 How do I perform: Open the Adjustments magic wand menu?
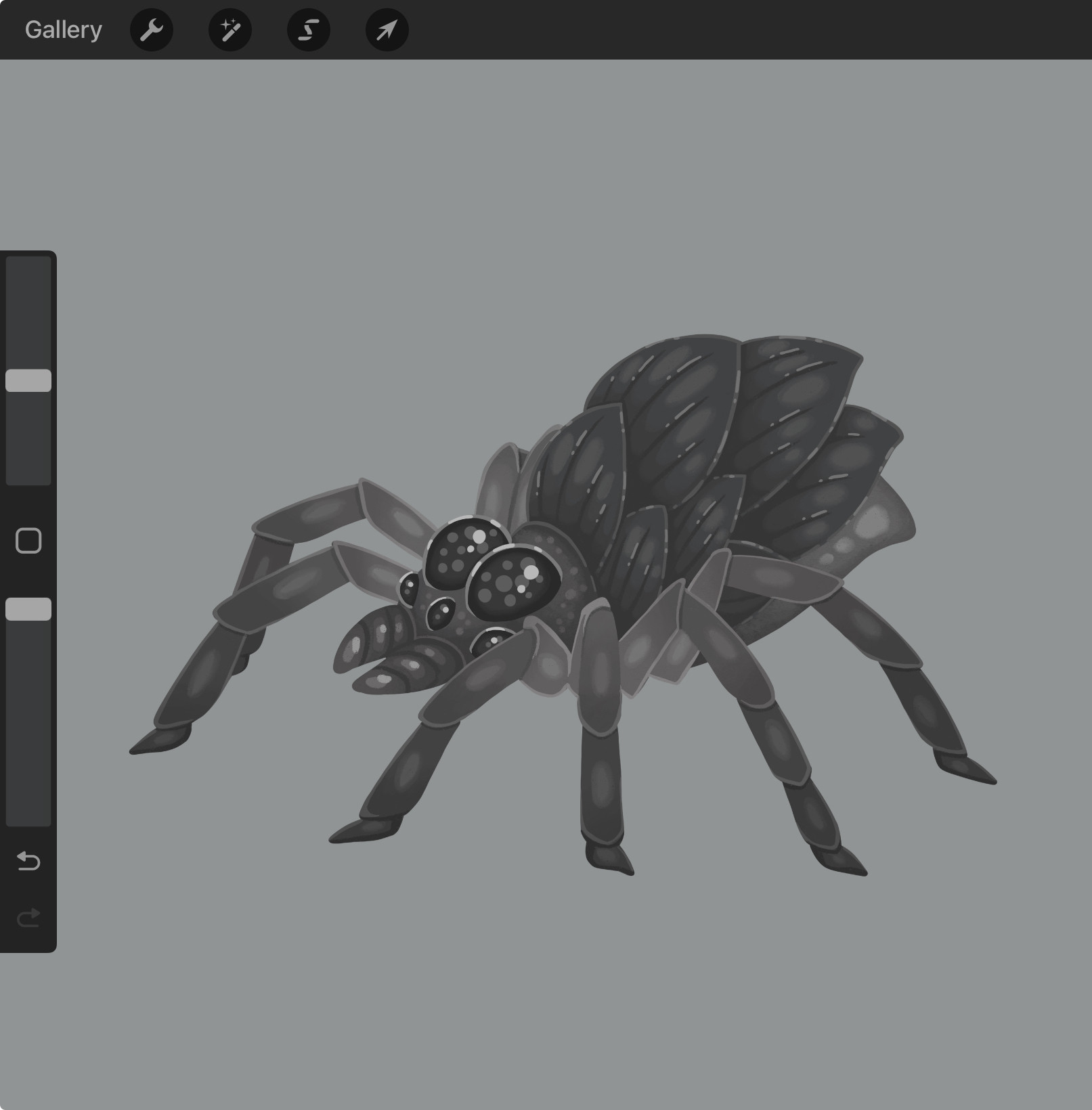[230, 30]
